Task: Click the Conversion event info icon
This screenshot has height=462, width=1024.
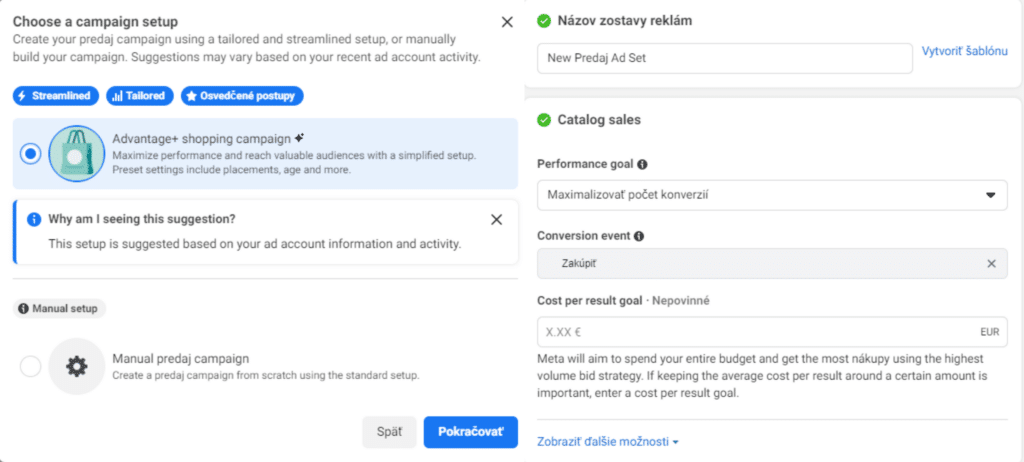Action: pyautogui.click(x=639, y=236)
